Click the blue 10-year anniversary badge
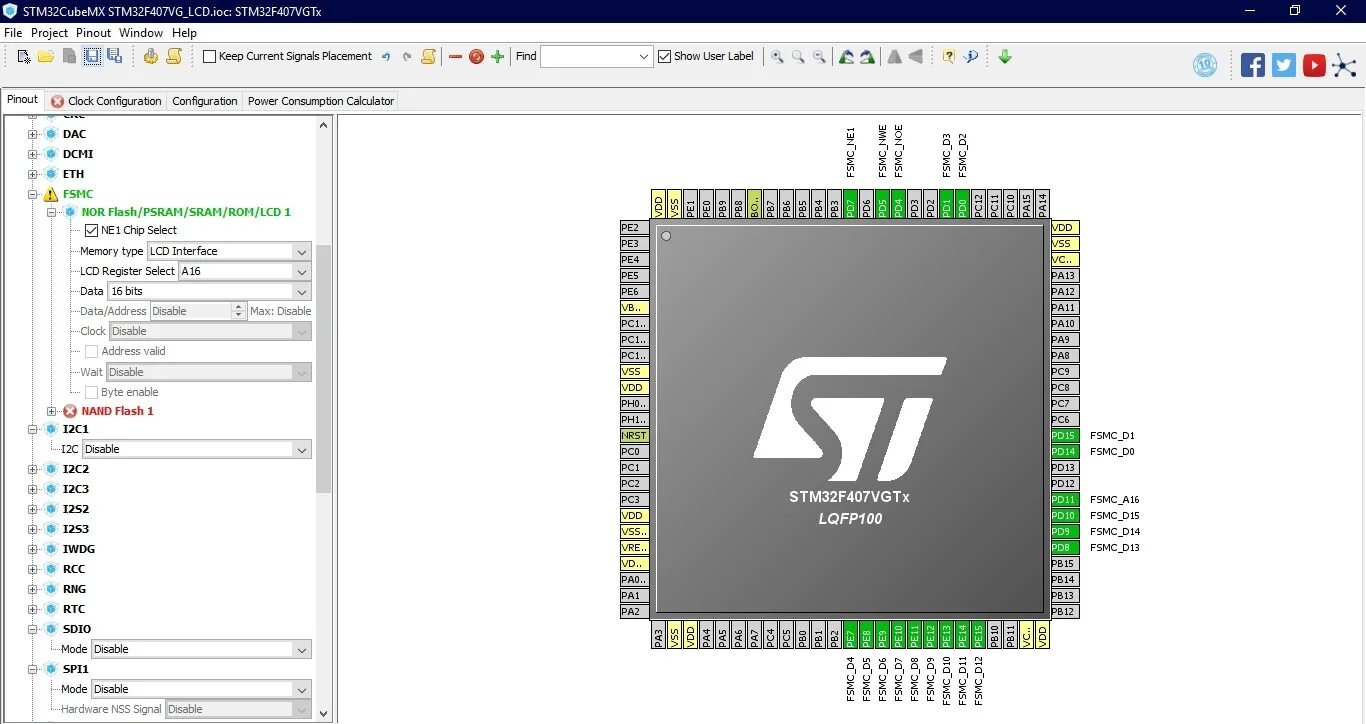This screenshot has width=1366, height=724. click(x=1205, y=66)
